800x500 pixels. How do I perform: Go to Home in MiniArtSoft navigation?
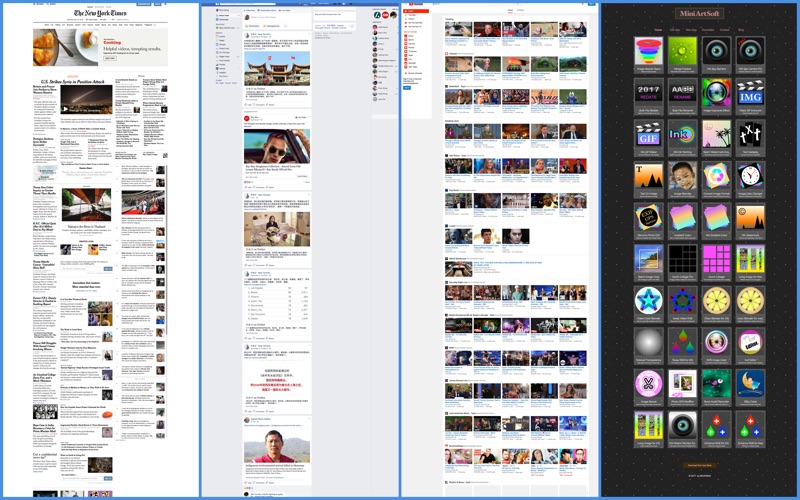coord(656,30)
